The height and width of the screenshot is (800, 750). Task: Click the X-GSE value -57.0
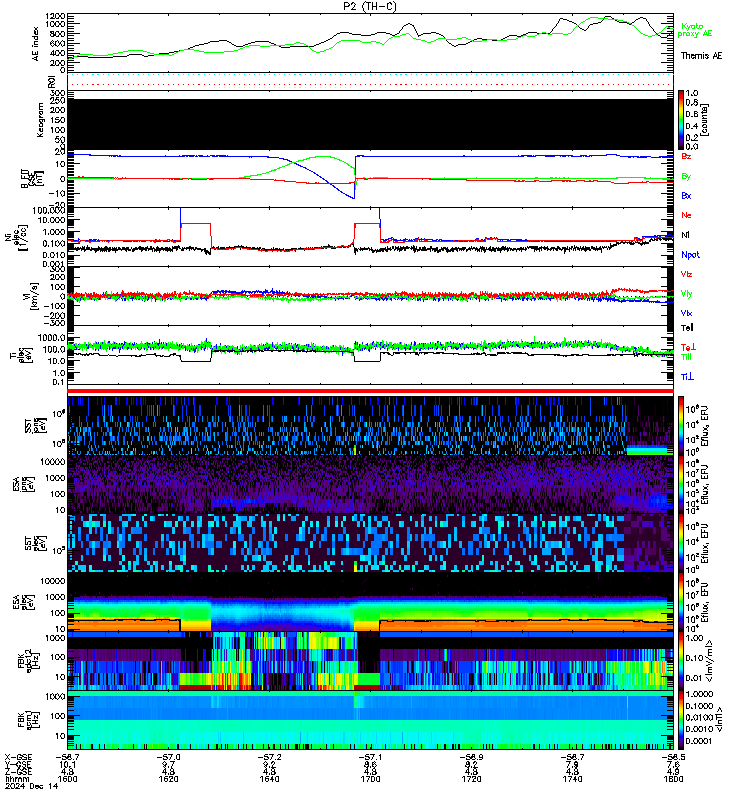tap(168, 758)
